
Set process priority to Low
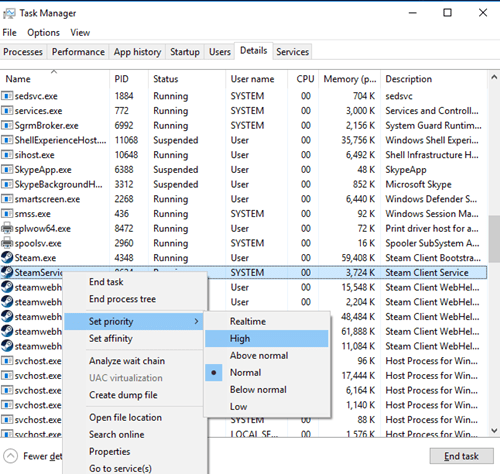coord(267,406)
